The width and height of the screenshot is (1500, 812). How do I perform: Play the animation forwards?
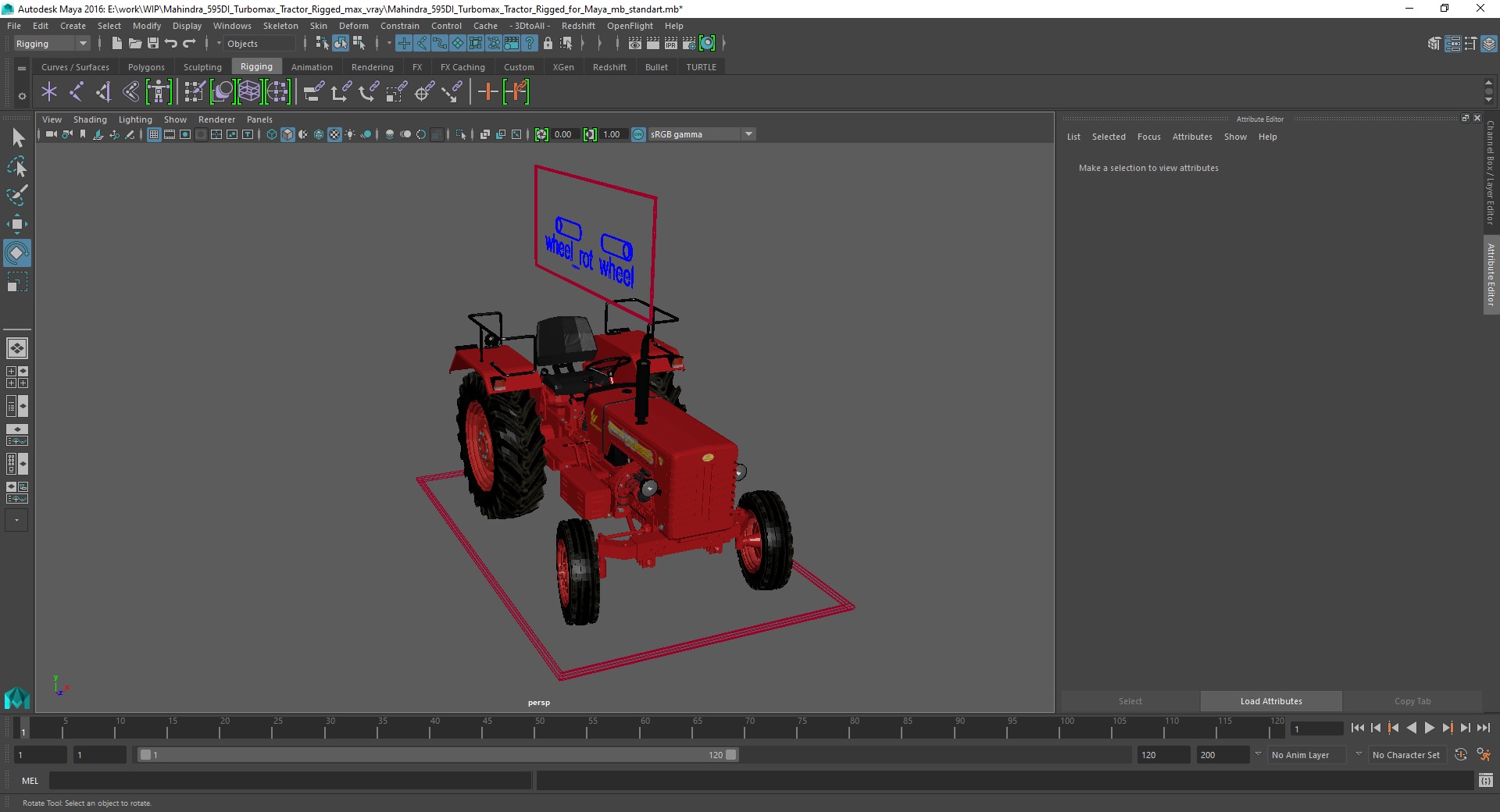[1429, 728]
